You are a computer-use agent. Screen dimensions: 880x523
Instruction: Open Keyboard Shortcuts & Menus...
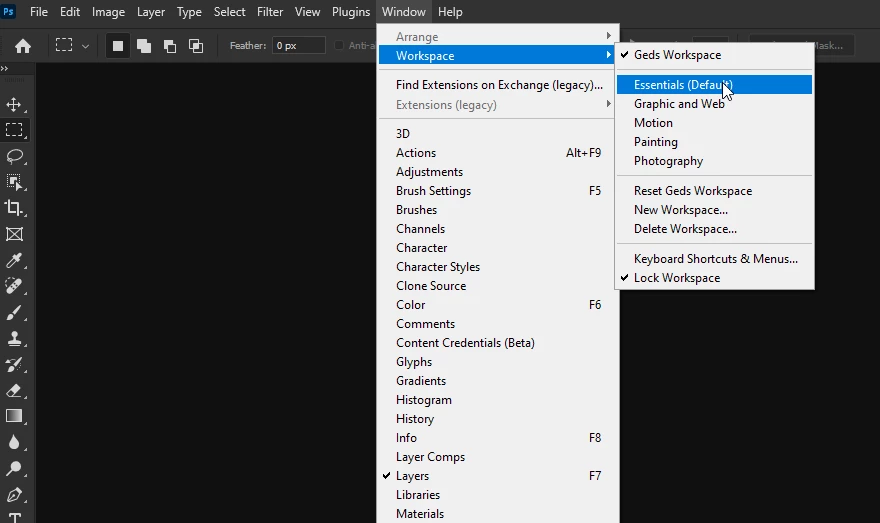(x=714, y=259)
